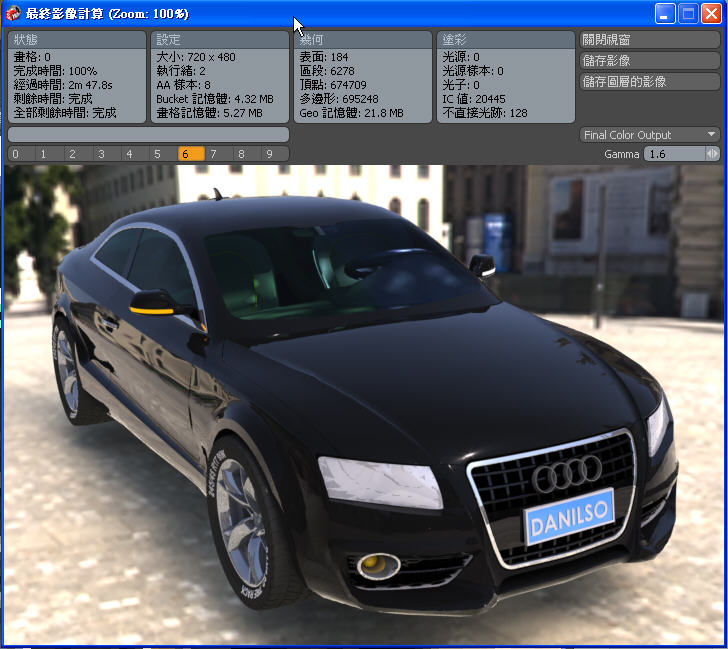Select render slot 8

[247, 154]
